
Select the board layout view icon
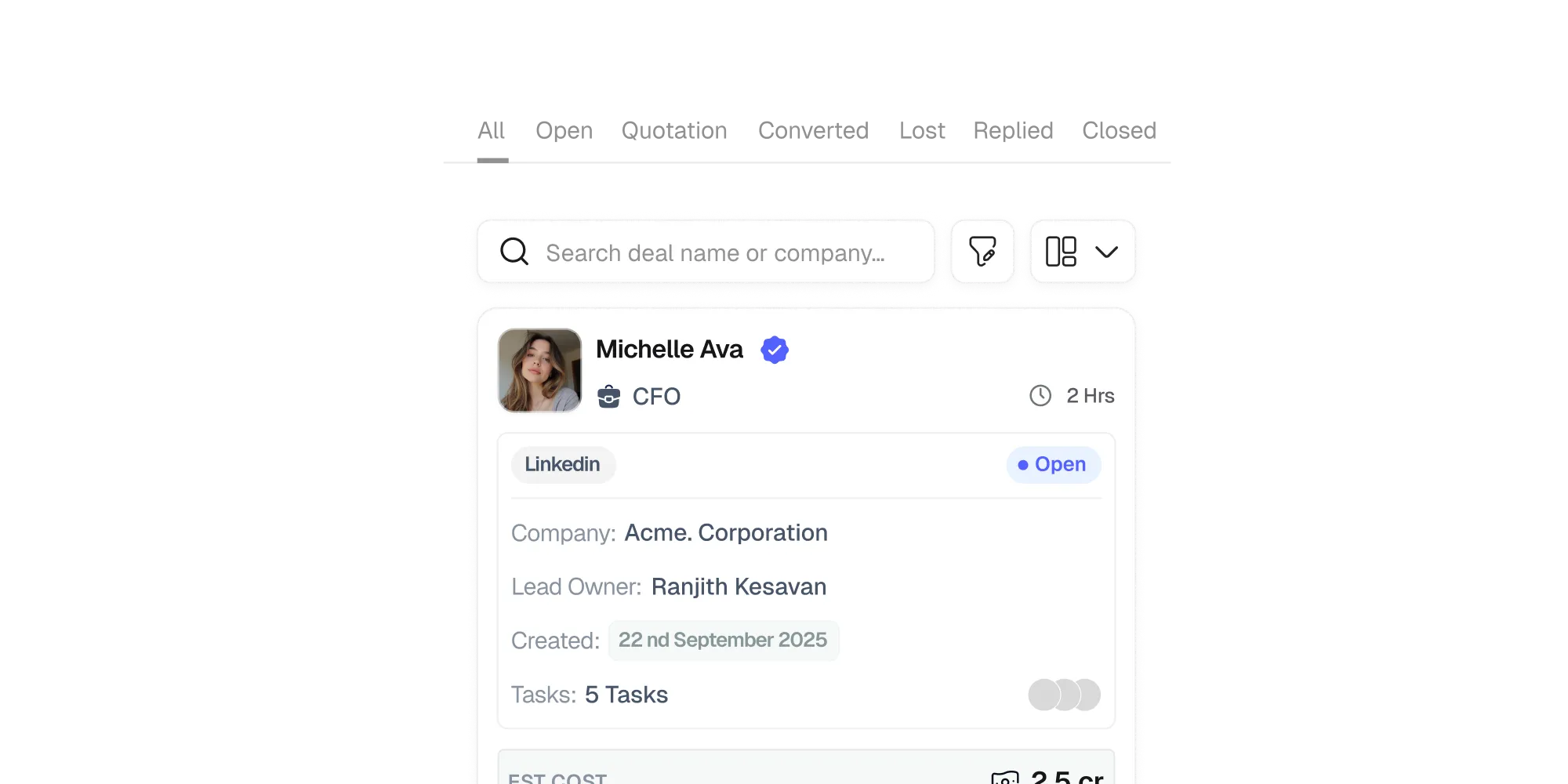pyautogui.click(x=1062, y=252)
